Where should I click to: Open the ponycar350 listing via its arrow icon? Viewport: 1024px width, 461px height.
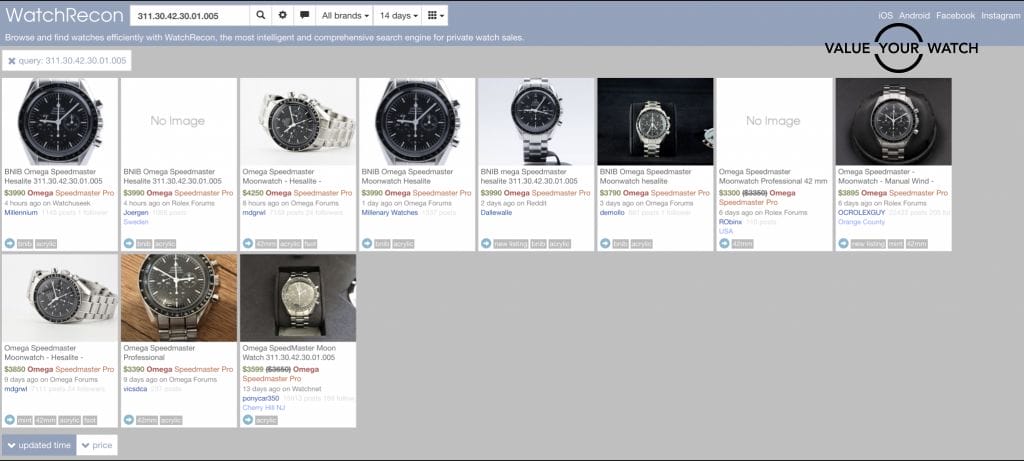tap(248, 420)
